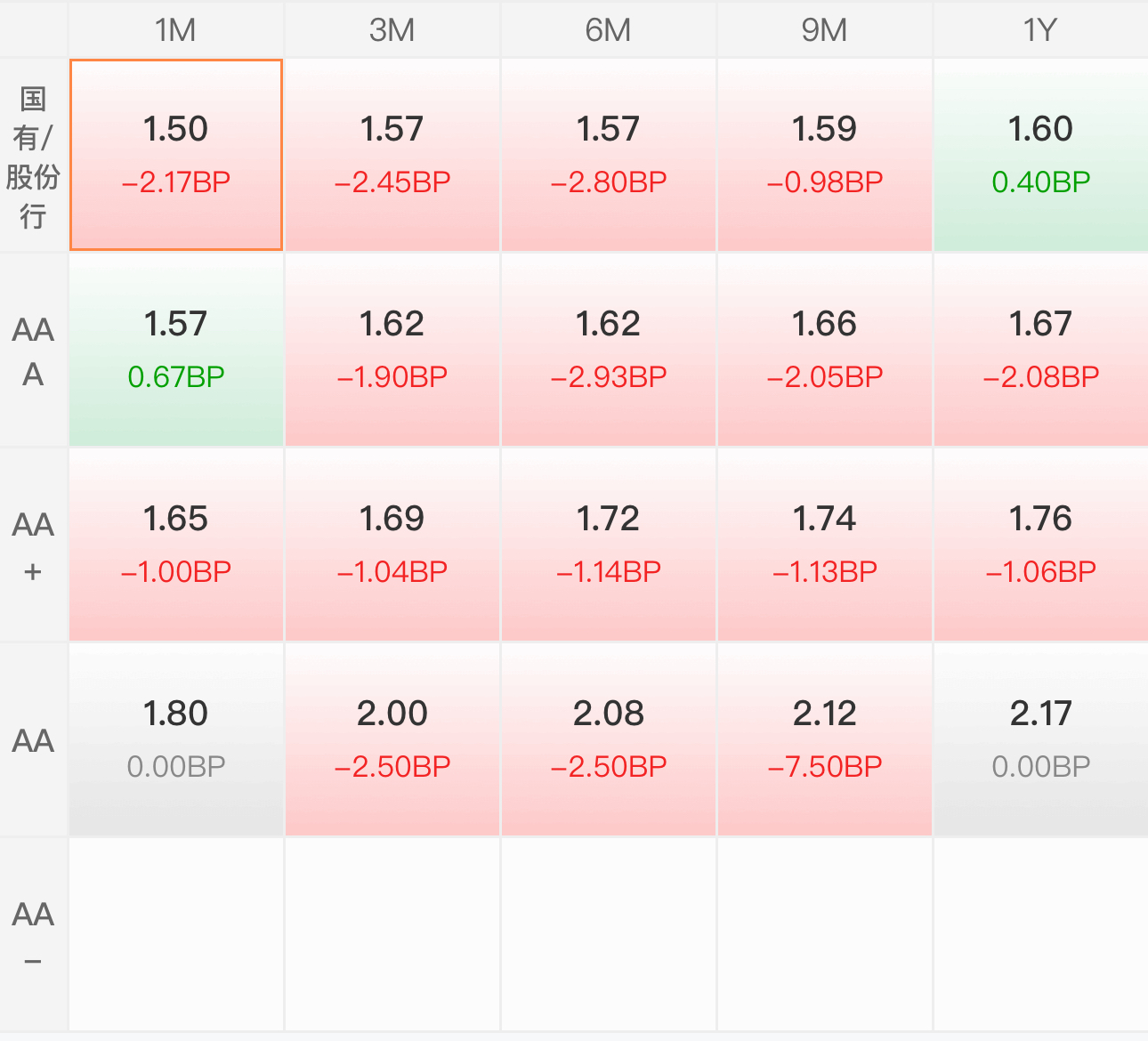Select the 3M column header
The height and width of the screenshot is (1041, 1148).
pos(392,29)
